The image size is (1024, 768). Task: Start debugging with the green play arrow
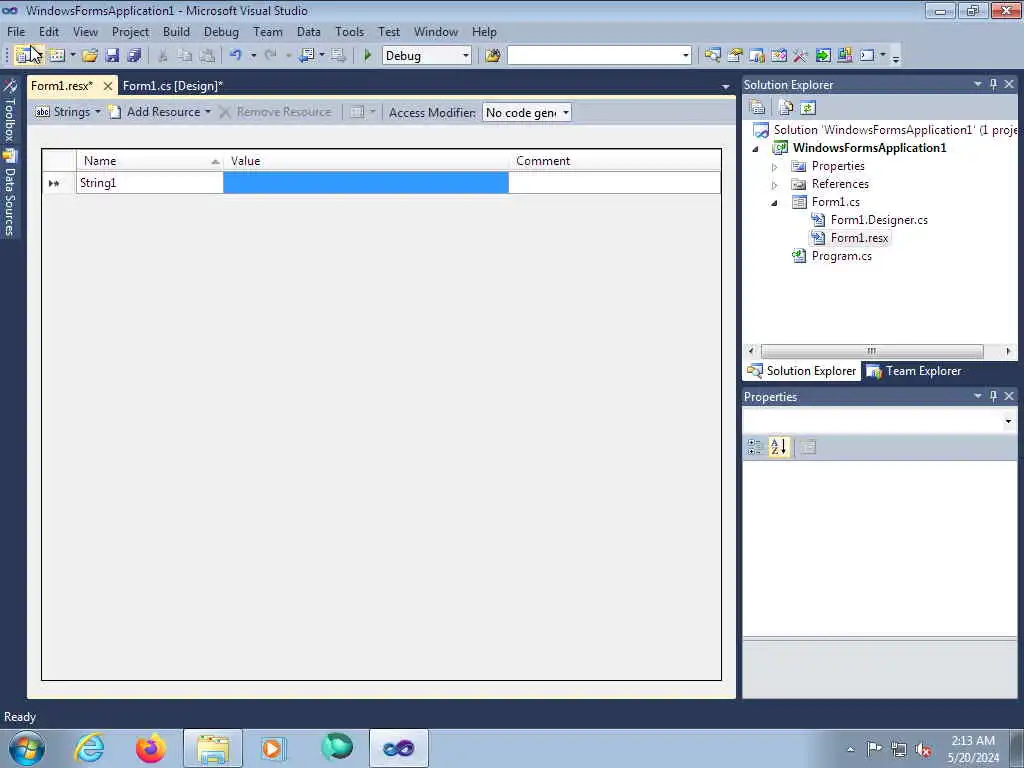[368, 56]
